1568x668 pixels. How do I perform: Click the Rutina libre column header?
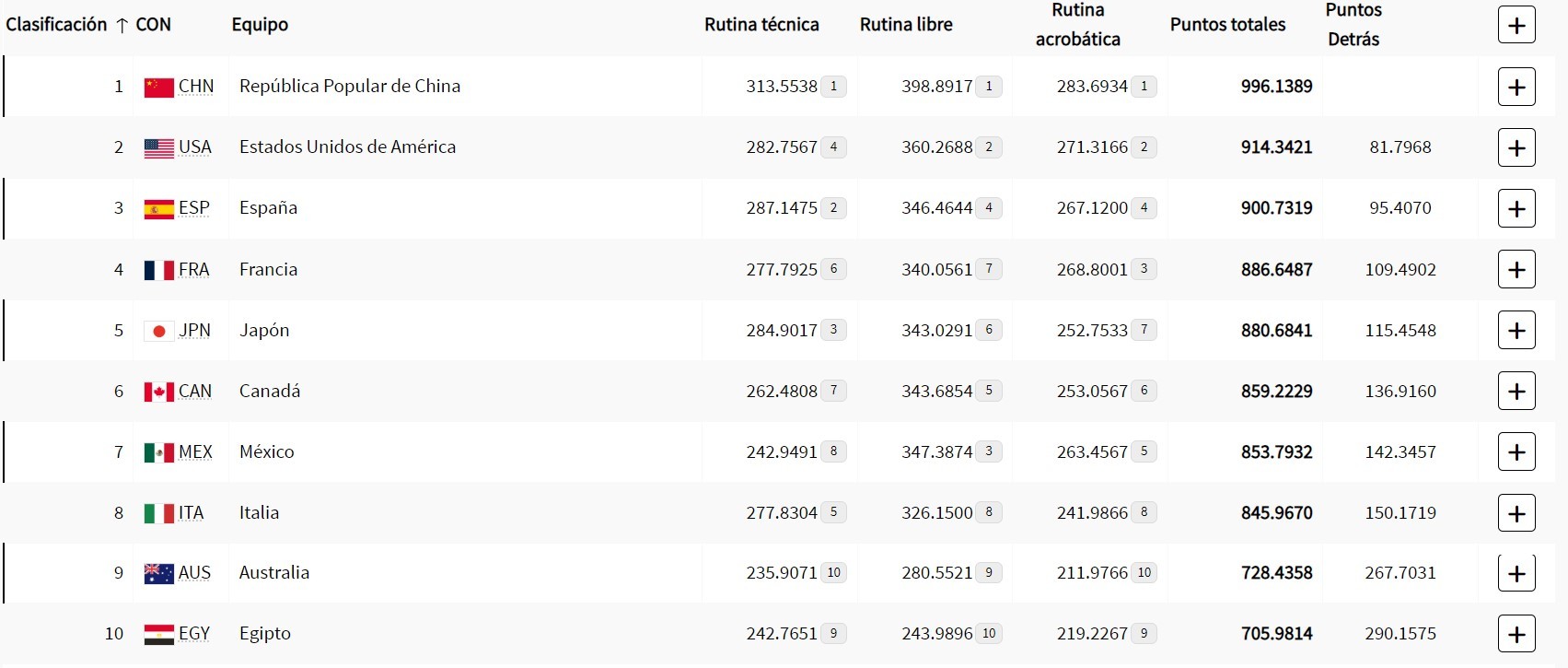906,25
